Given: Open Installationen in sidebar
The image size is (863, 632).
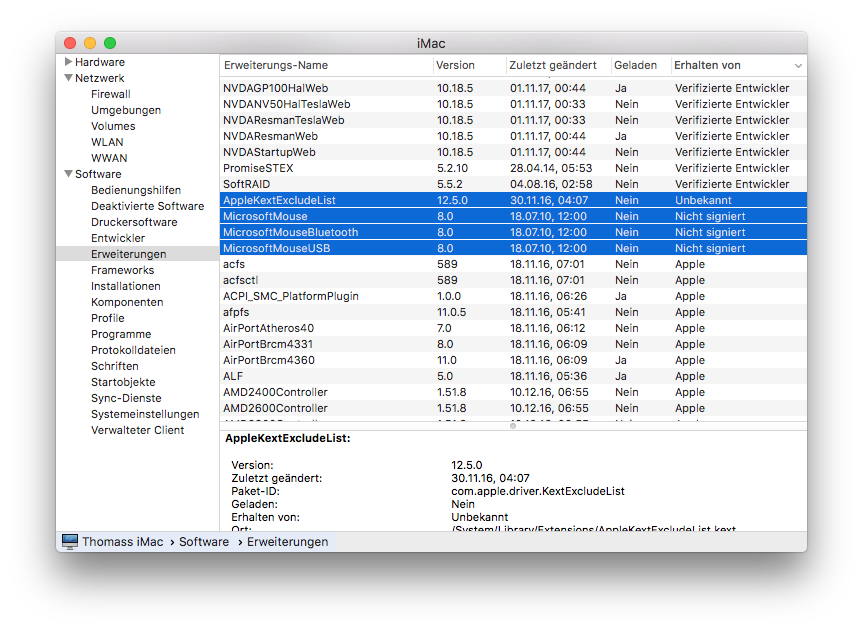Looking at the screenshot, I should click(125, 286).
